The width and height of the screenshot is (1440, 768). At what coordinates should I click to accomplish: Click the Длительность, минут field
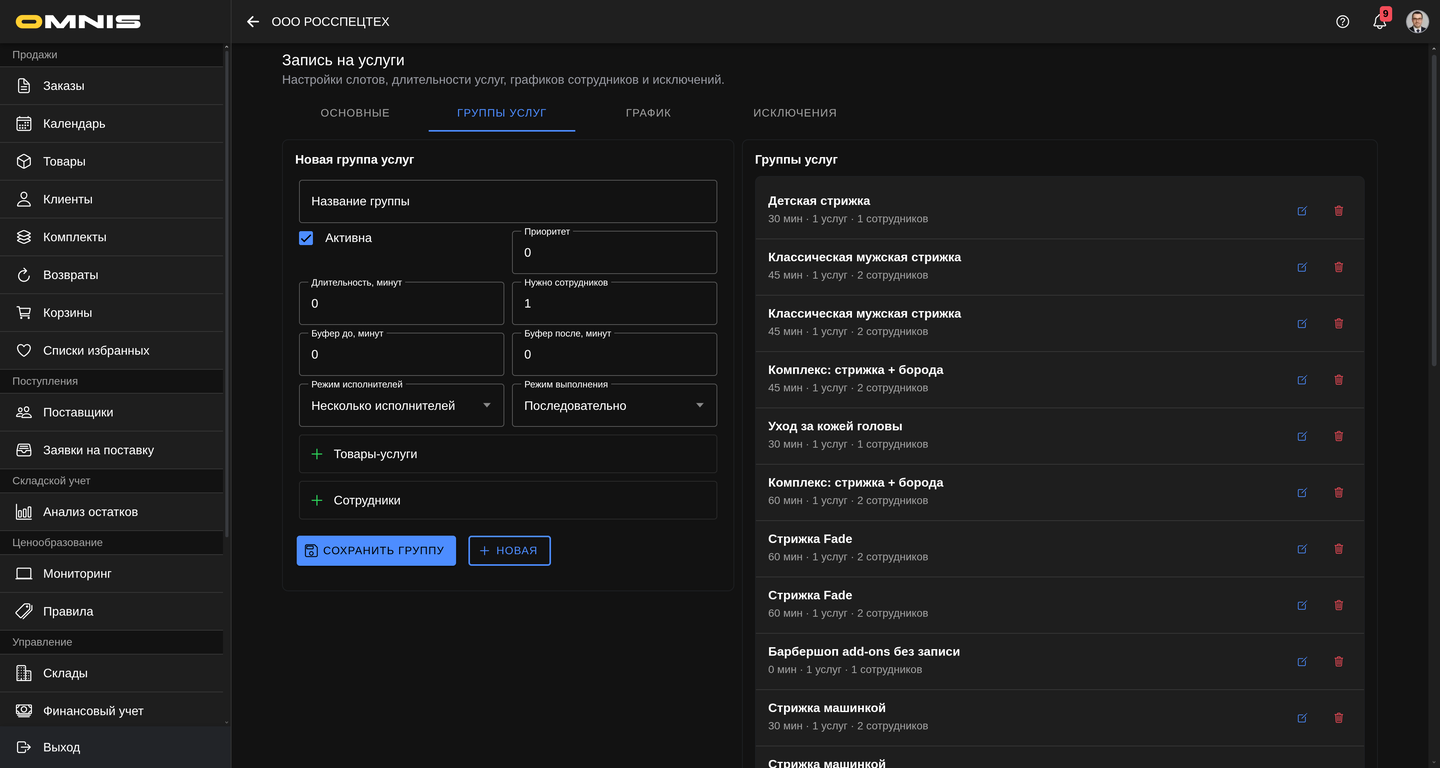(401, 304)
